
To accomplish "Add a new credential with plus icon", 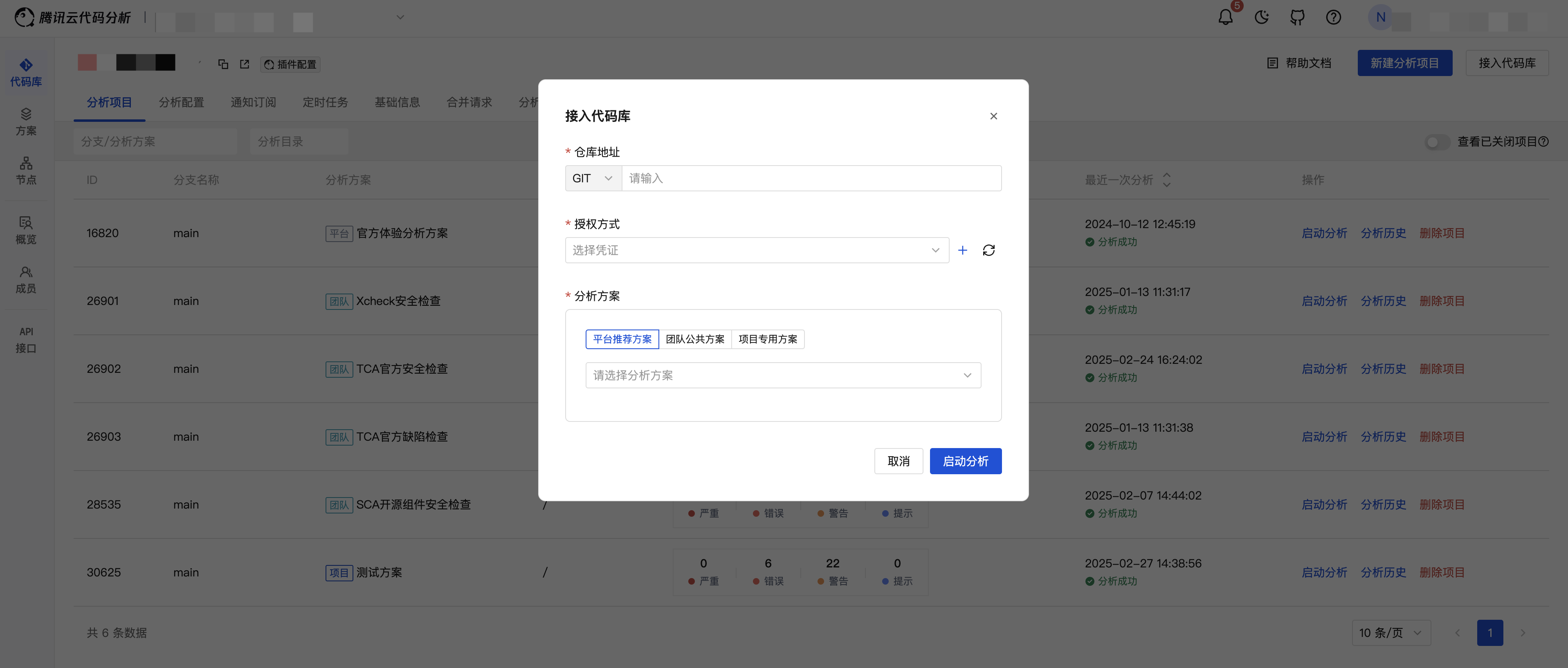I will coord(962,250).
